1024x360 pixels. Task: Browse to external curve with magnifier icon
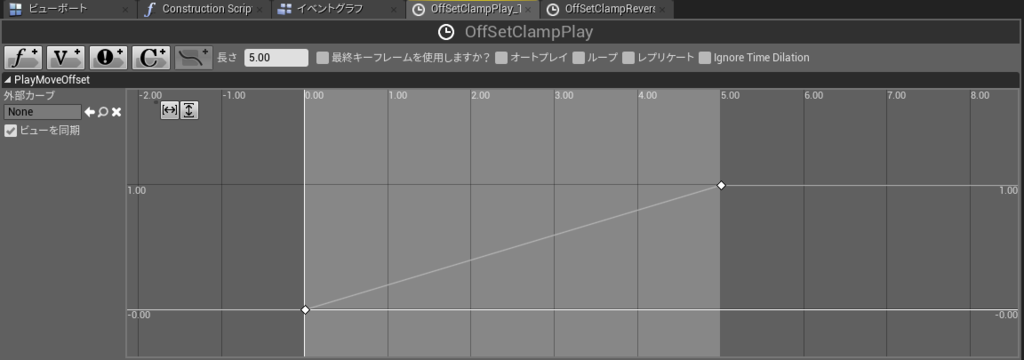point(103,112)
